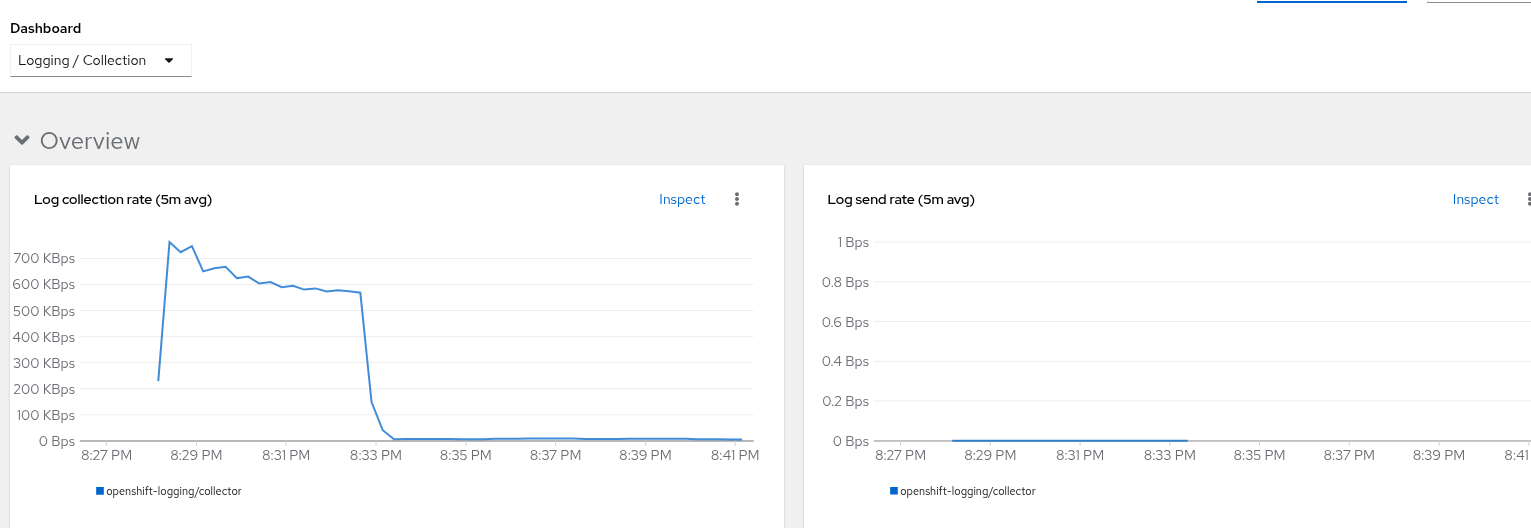The height and width of the screenshot is (528, 1531).
Task: Click the 1 Bps y-axis label
Action: pos(852,242)
